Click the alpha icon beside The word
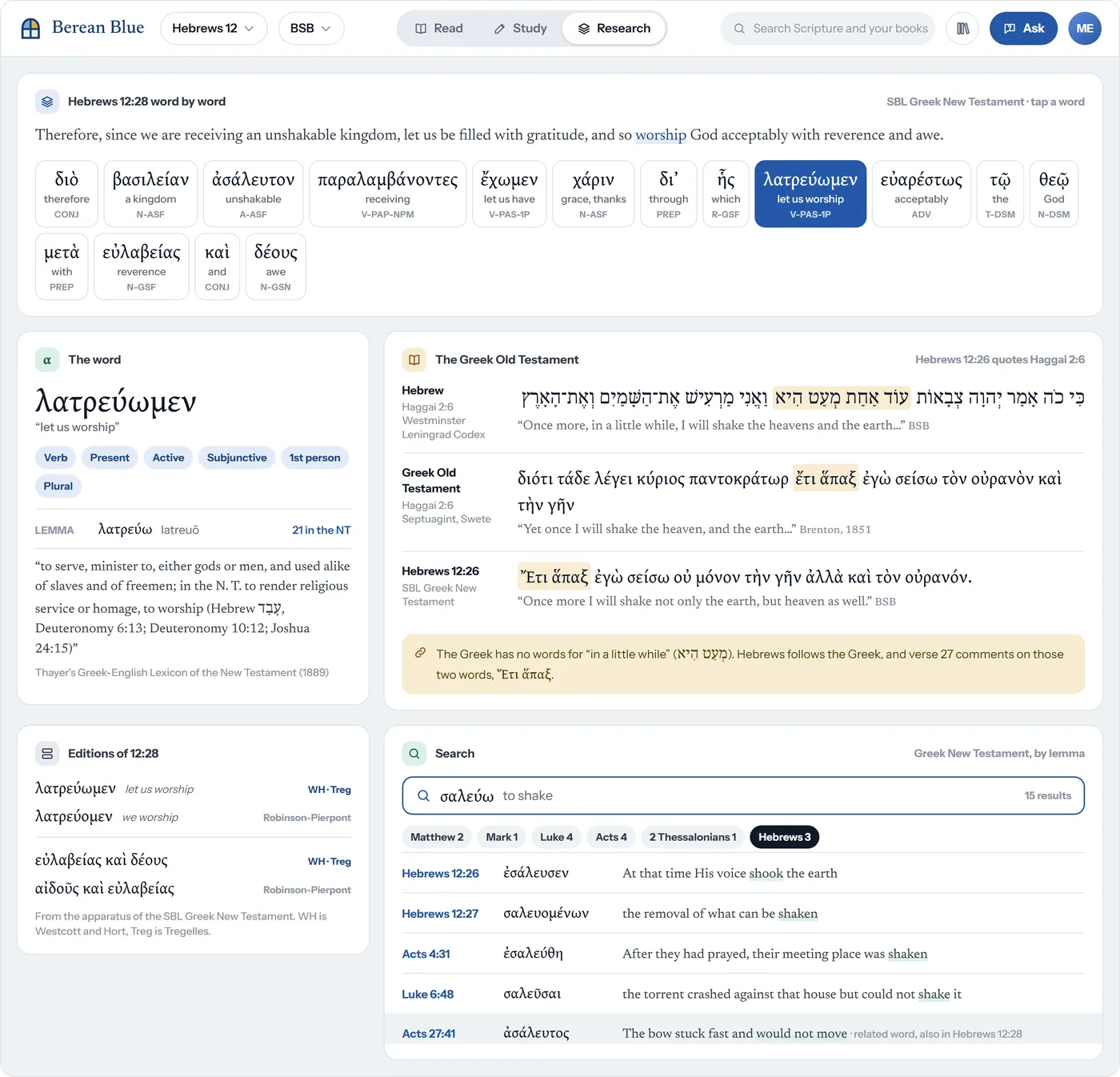Screen dimensions: 1120x1077 (47, 360)
